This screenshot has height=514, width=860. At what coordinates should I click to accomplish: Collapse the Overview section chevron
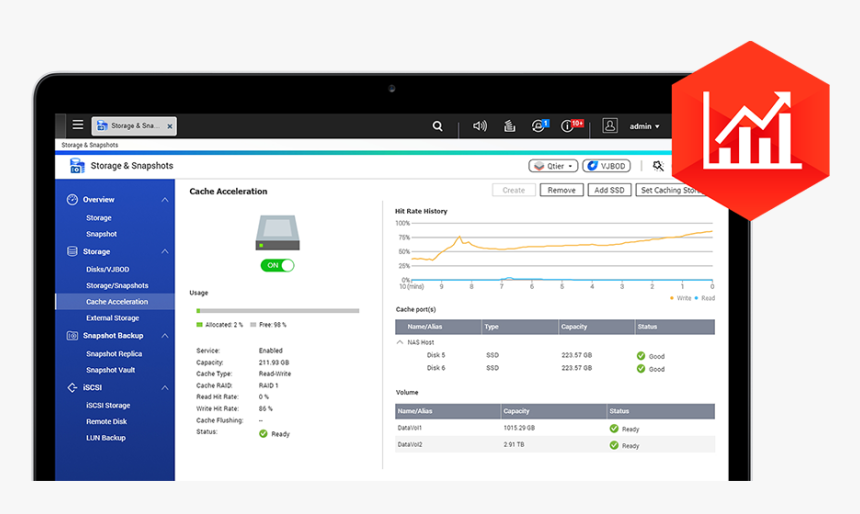click(165, 200)
